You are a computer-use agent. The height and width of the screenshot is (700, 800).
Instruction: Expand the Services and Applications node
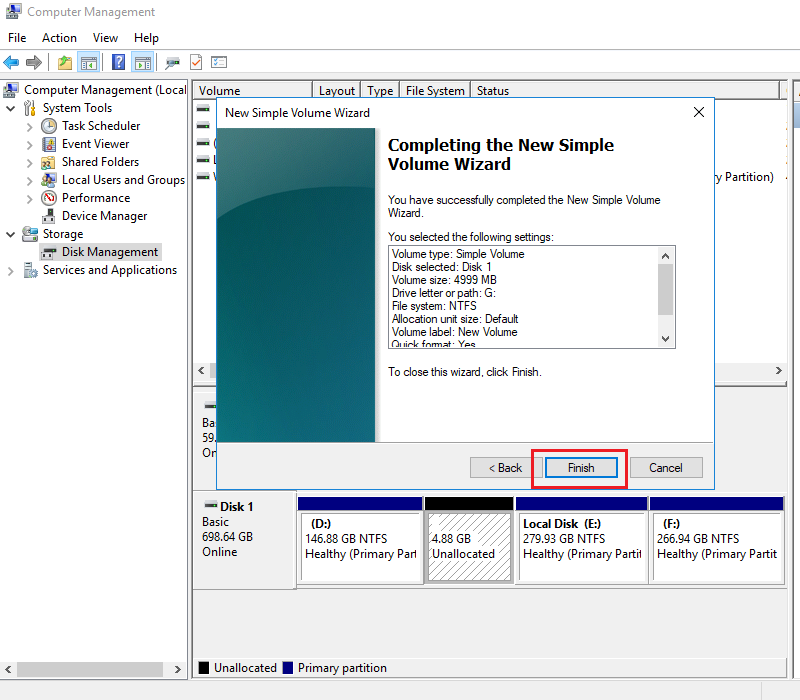pos(10,269)
